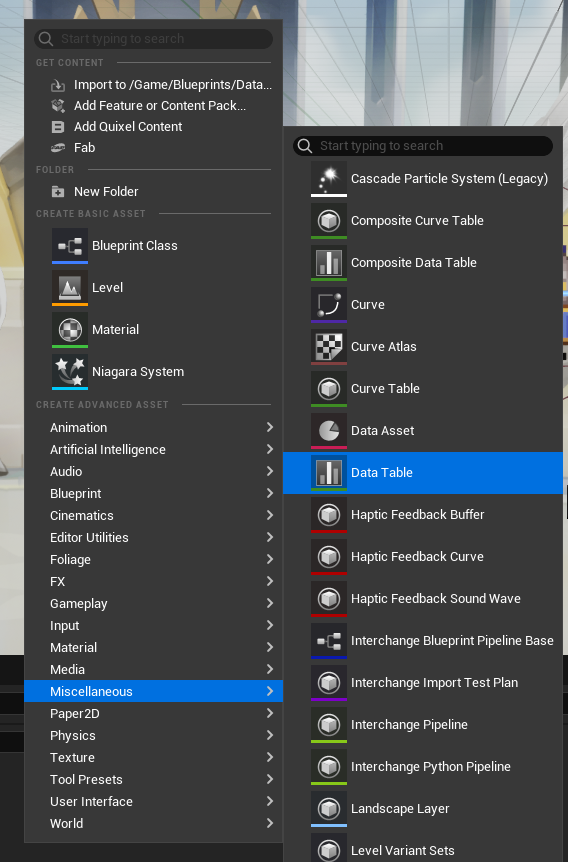Click the Composite Data Table icon
568x862 pixels.
[329, 263]
